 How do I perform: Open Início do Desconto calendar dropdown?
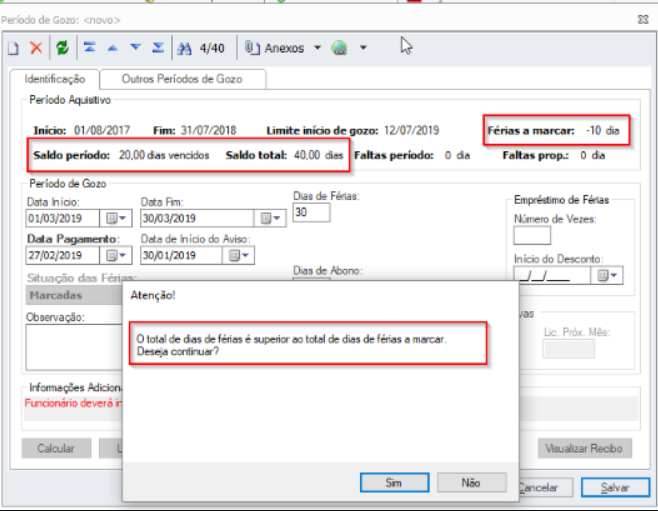point(607,275)
